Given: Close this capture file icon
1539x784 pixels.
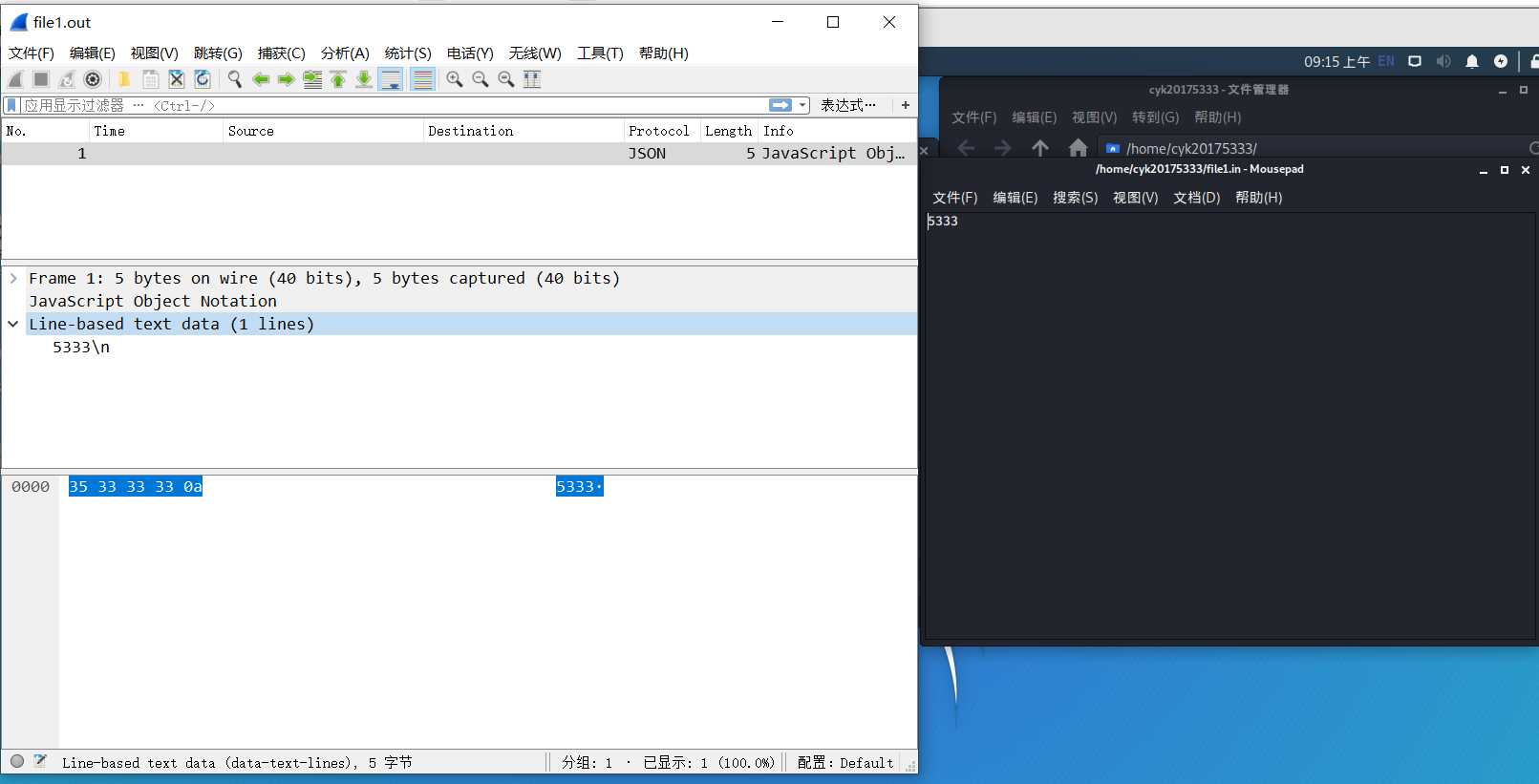Looking at the screenshot, I should click(176, 79).
